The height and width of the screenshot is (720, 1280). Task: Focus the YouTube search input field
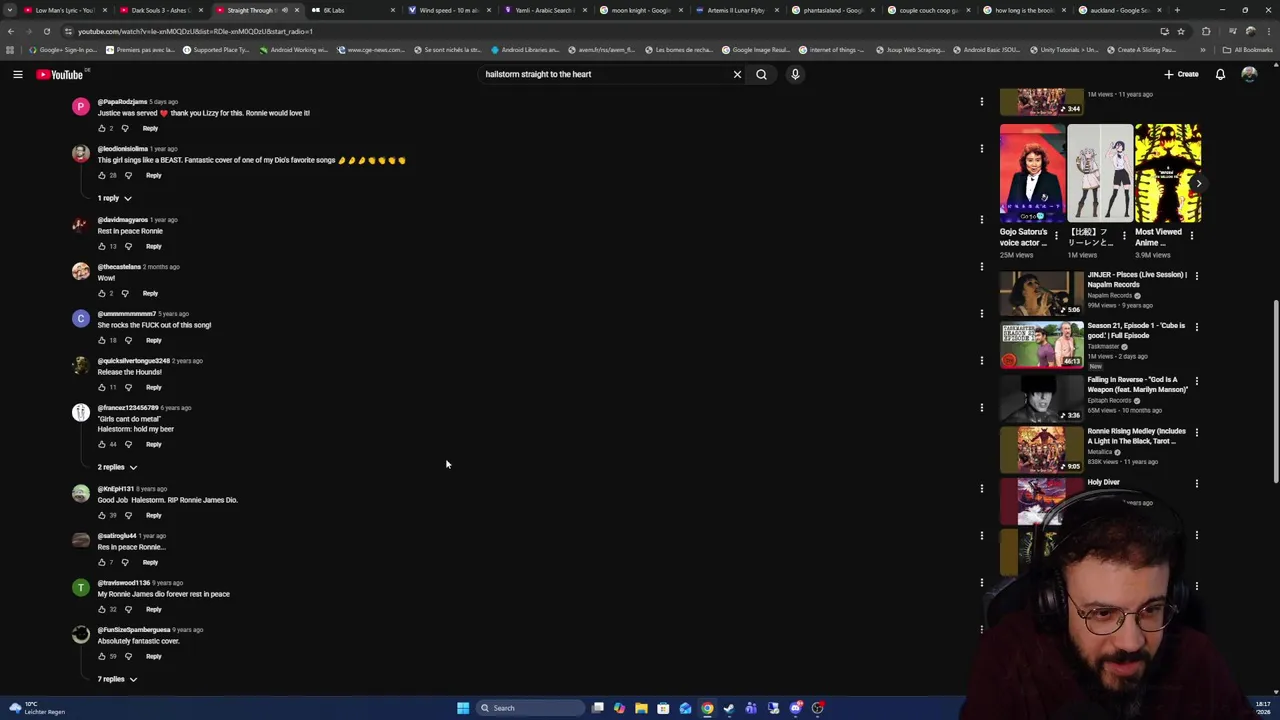coord(605,74)
